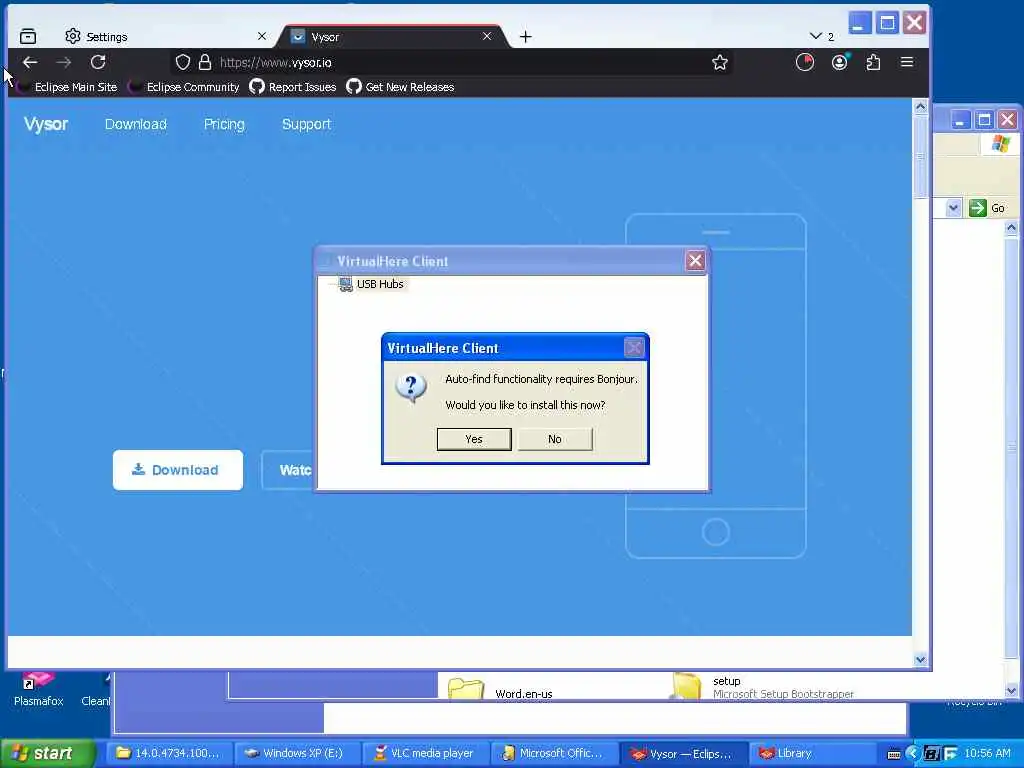This screenshot has height=768, width=1024.
Task: Close the Settings tab
Action: pyautogui.click(x=262, y=37)
